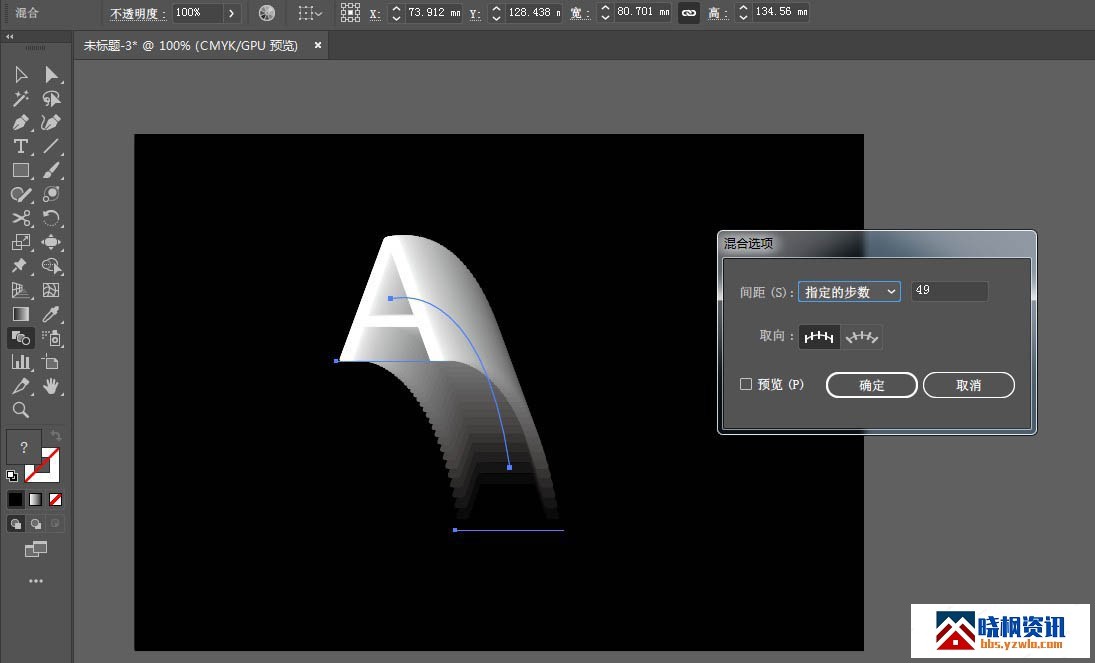Select the Zoom magnifier tool

20,410
